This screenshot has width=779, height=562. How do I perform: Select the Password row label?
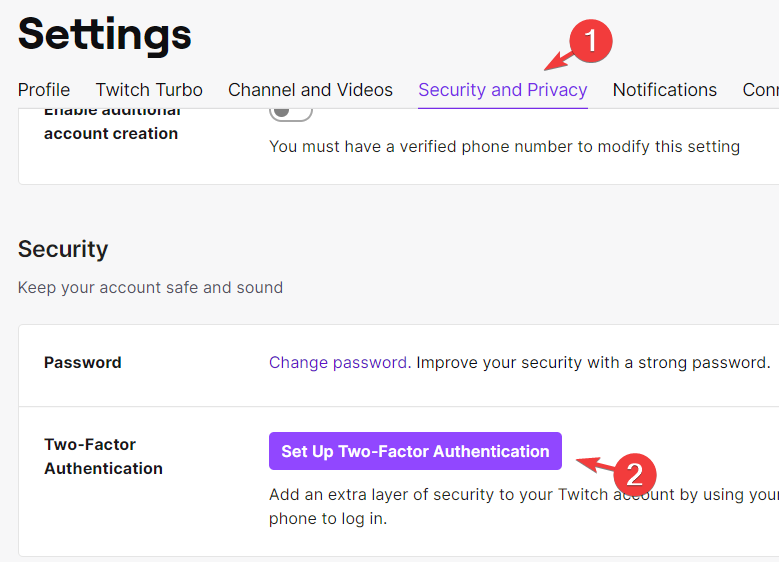[x=82, y=363]
